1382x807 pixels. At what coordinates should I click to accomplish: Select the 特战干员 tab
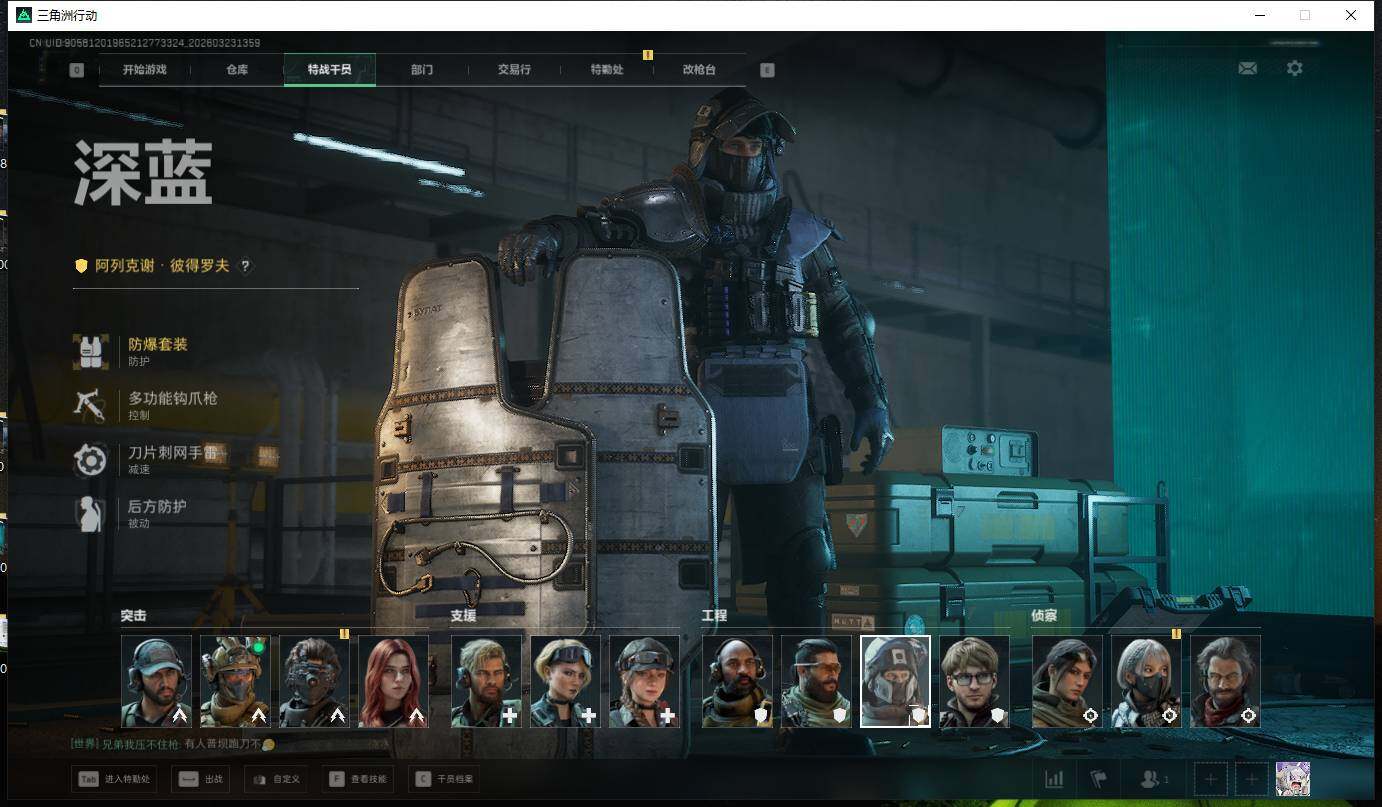click(x=329, y=70)
